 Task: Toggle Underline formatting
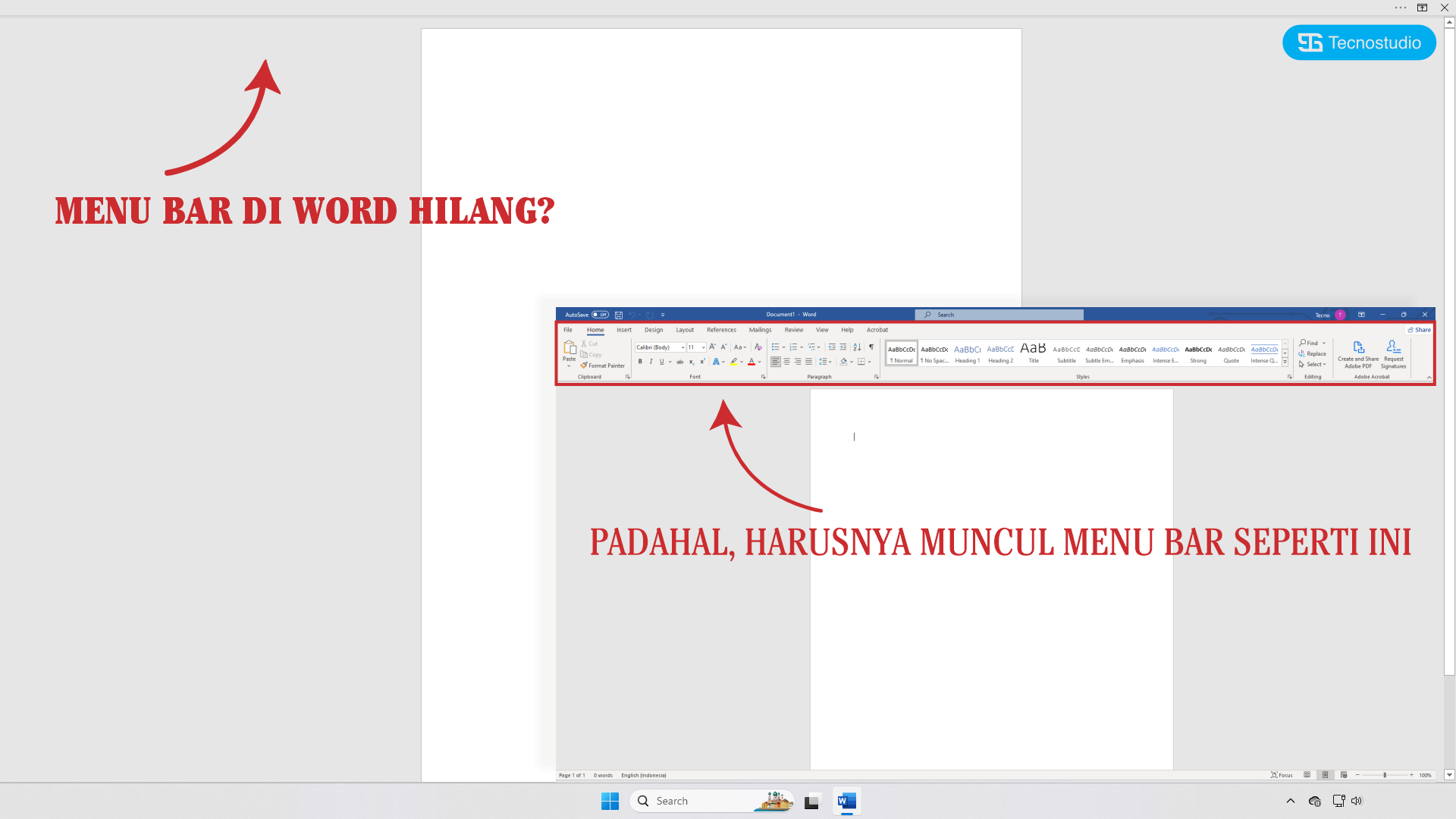tap(662, 362)
